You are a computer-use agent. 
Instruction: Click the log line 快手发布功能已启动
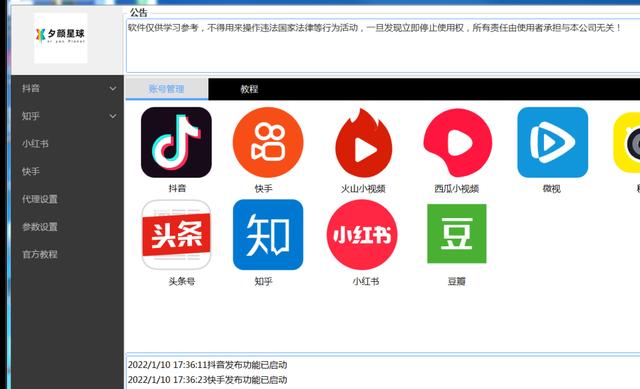pos(207,380)
